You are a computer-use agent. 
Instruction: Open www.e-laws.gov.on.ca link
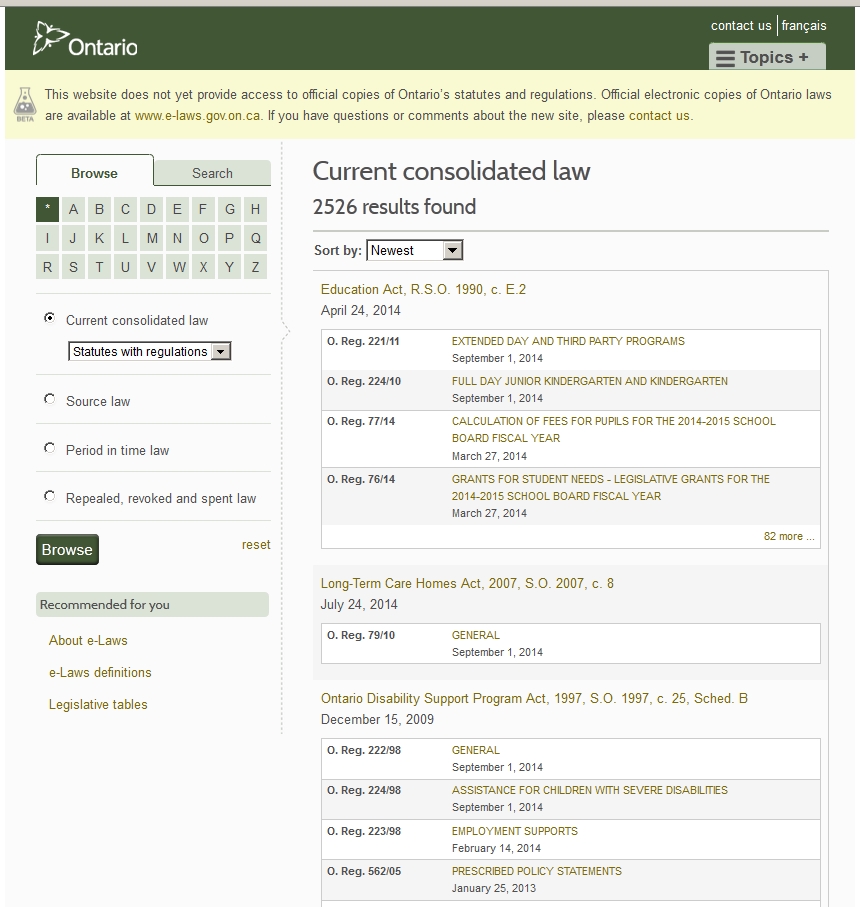pyautogui.click(x=197, y=116)
